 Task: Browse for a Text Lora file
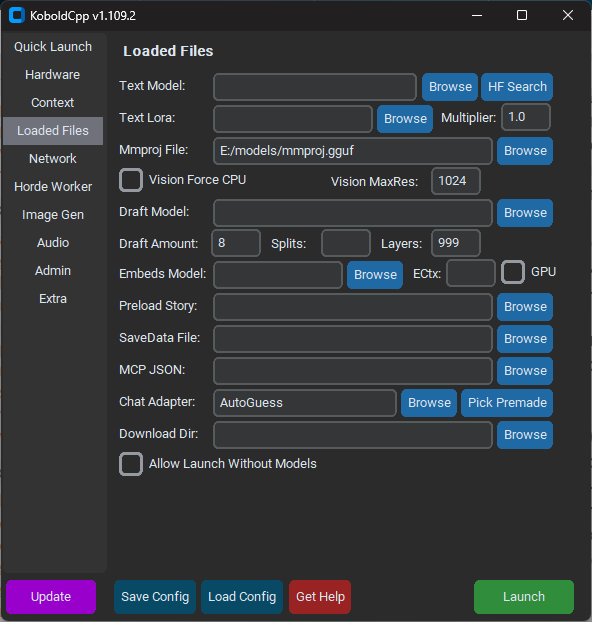coord(405,119)
